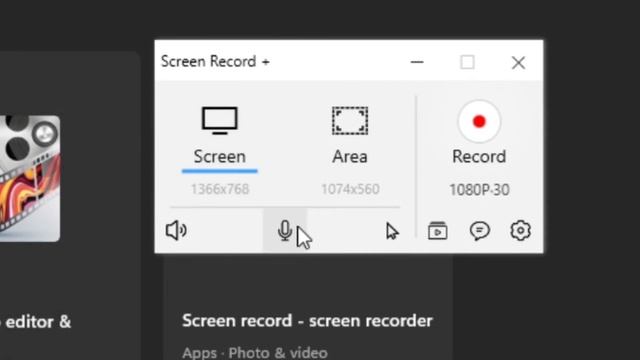Viewport: 640px width, 360px height.
Task: Toggle the microphone recording icon
Action: point(285,231)
